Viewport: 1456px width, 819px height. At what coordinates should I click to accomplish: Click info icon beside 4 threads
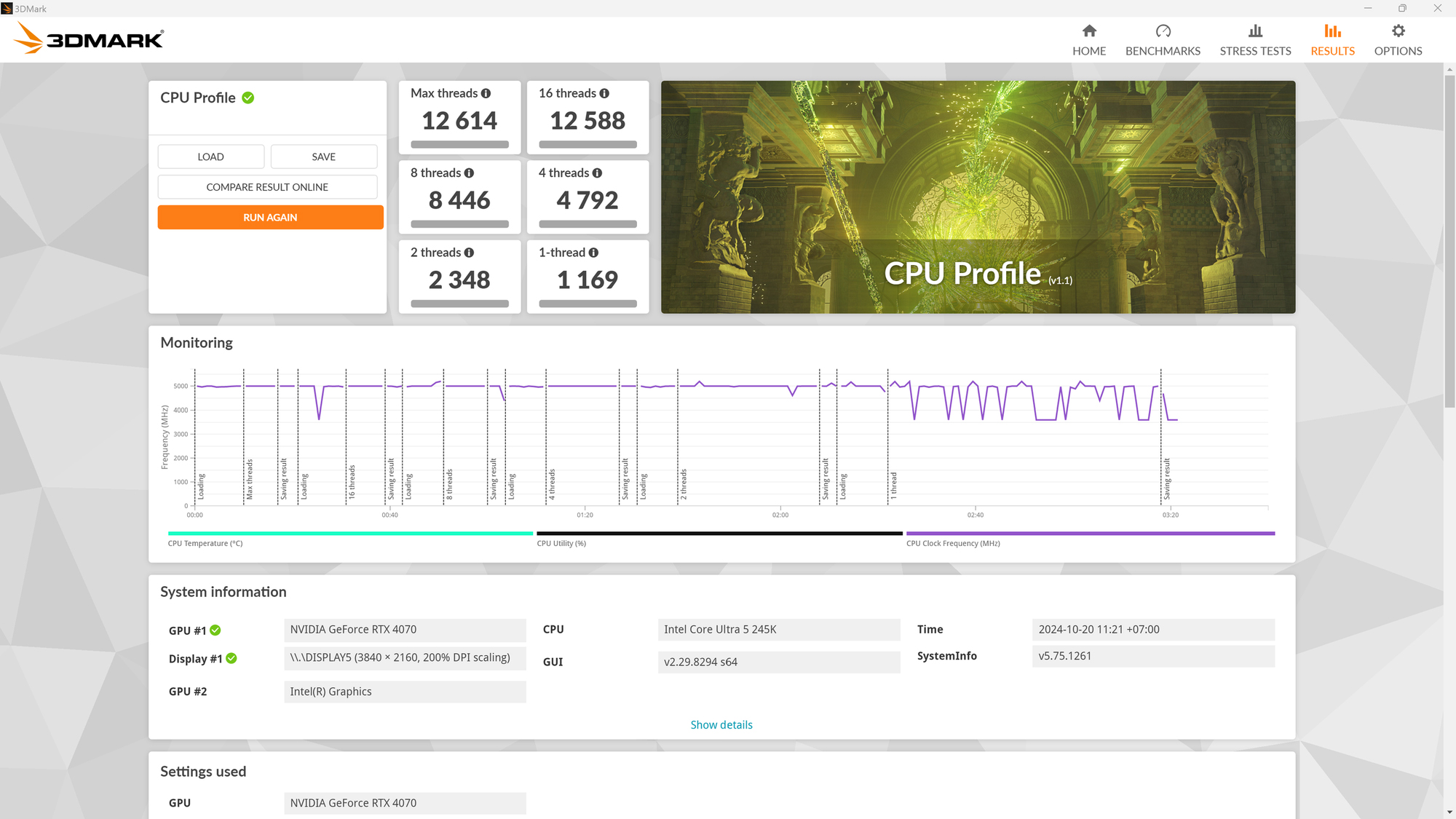coord(597,173)
